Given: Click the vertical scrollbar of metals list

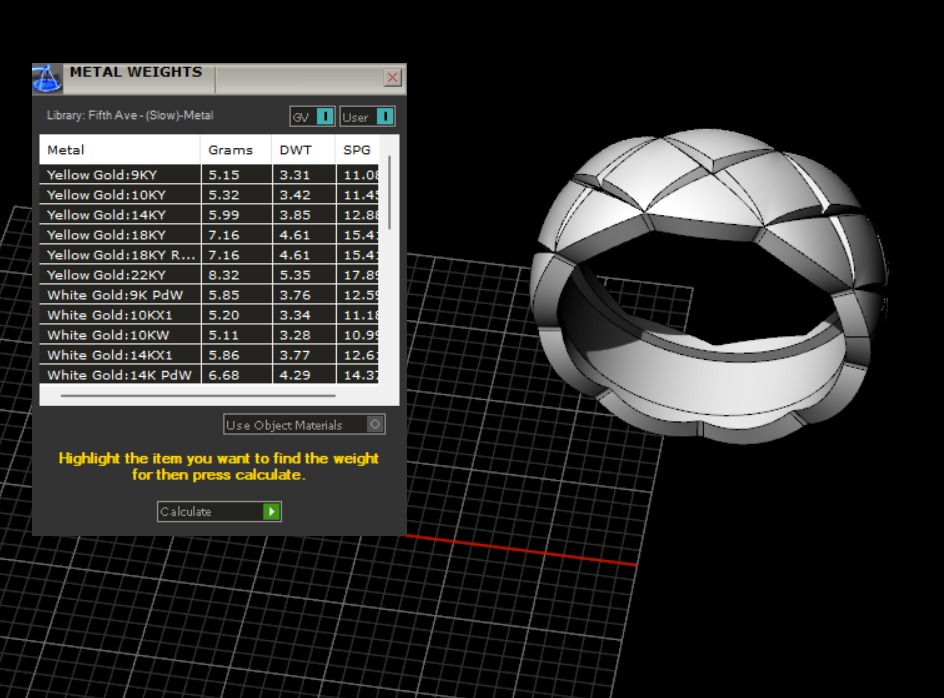Looking at the screenshot, I should pos(390,193).
